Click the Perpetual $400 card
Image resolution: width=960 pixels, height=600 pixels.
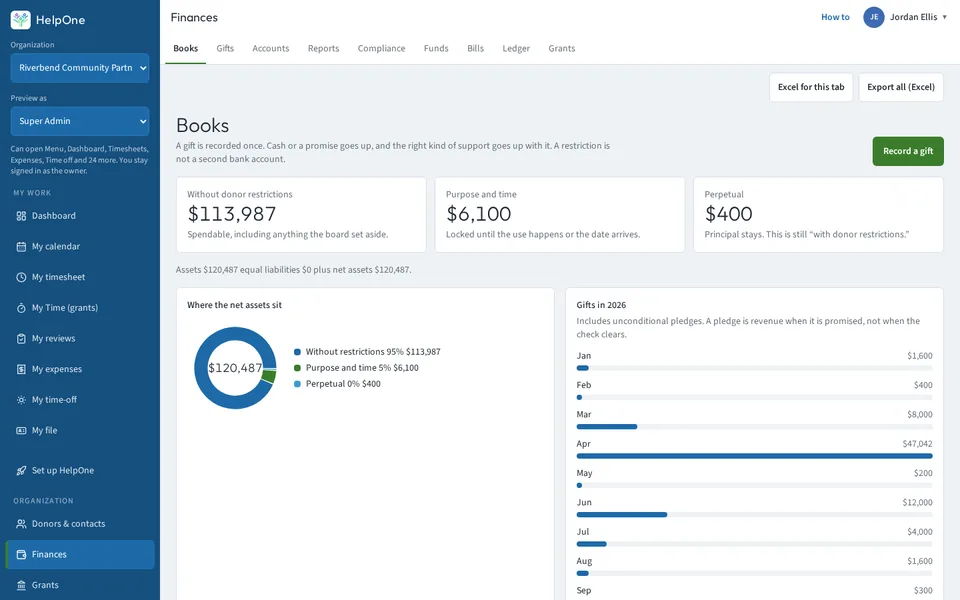[x=818, y=215]
